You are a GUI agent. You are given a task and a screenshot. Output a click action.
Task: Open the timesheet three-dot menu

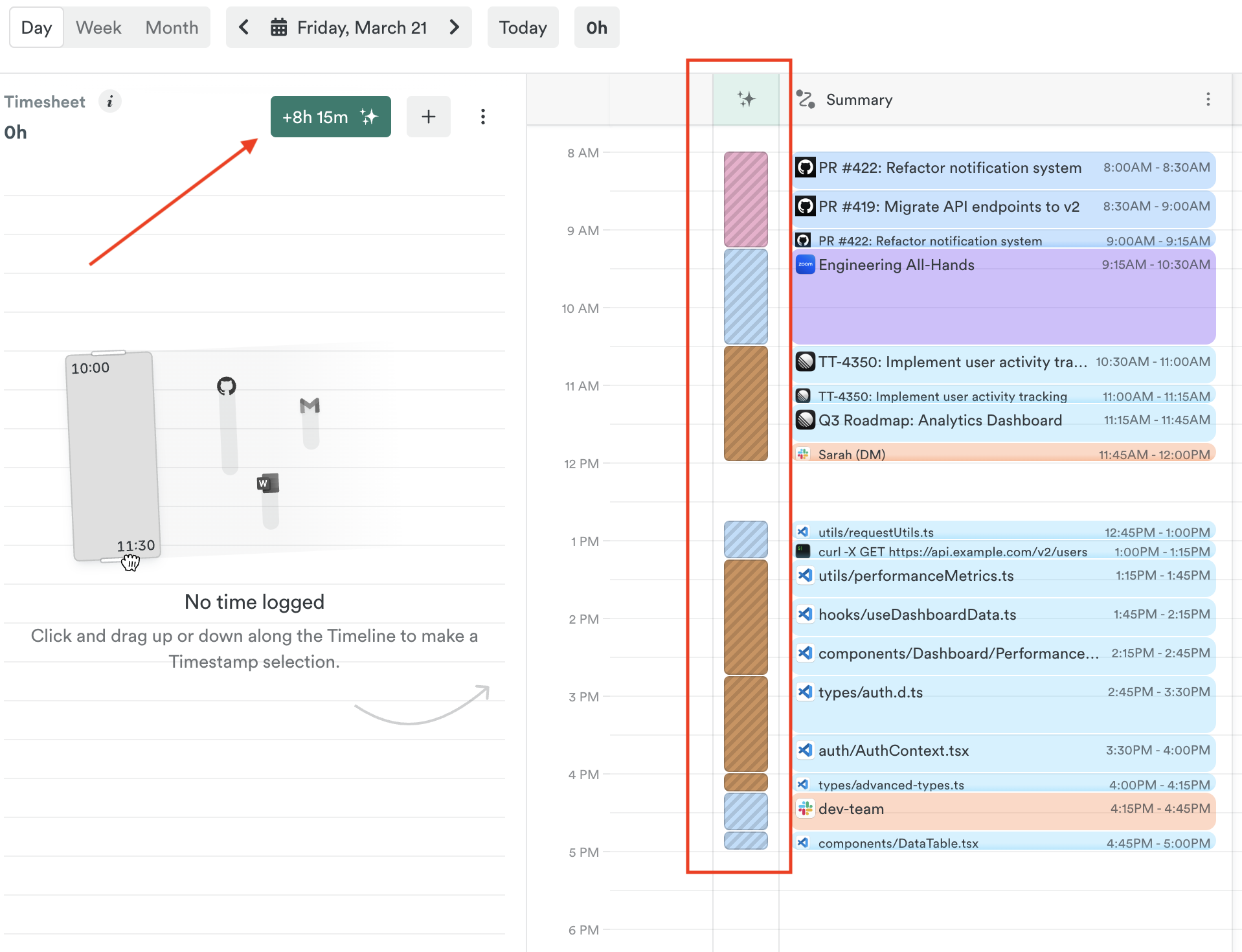tap(483, 117)
